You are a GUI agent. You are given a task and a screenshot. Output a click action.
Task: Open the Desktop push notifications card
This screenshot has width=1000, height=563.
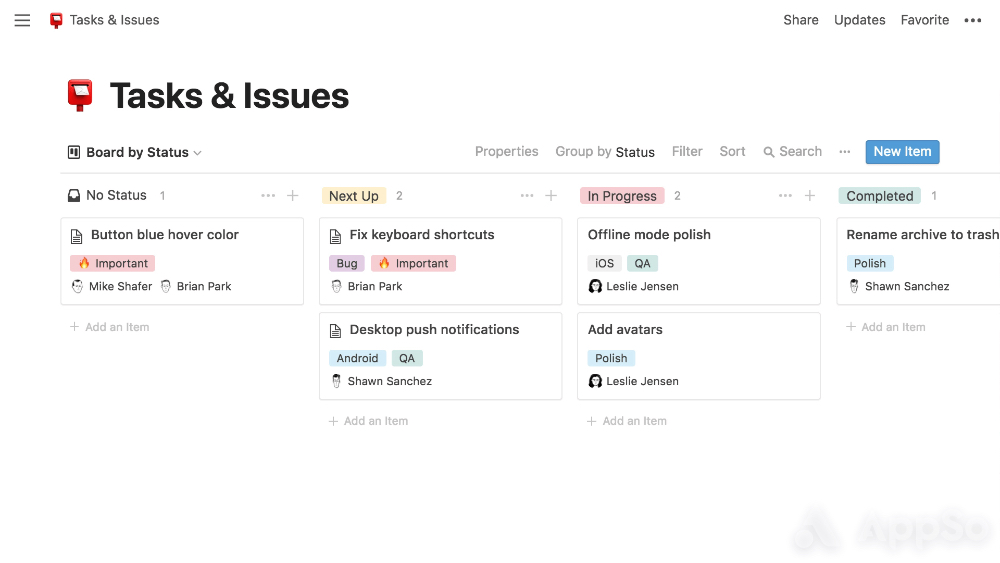click(434, 330)
